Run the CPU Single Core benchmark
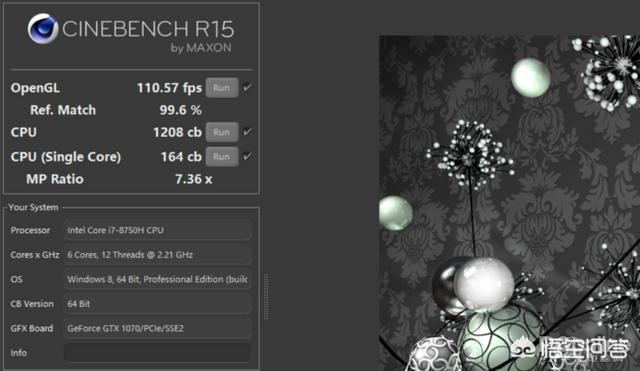The width and height of the screenshot is (640, 371). [x=222, y=157]
